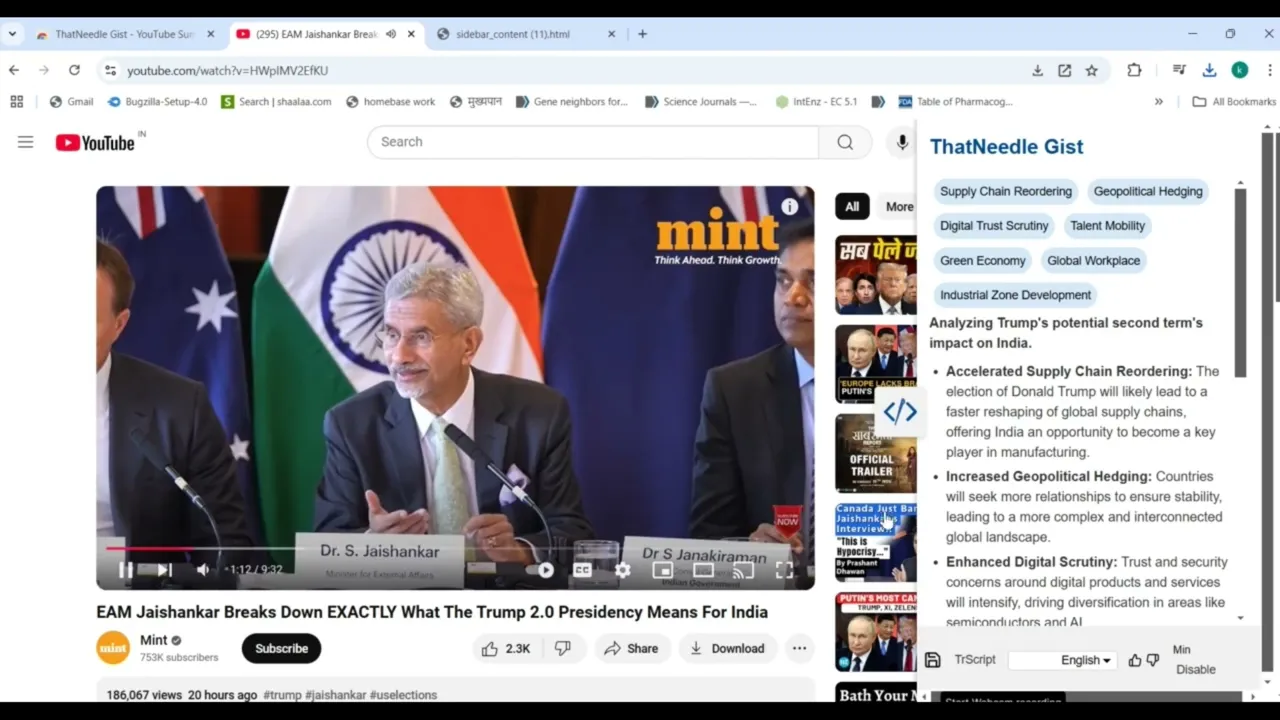This screenshot has width=1280, height=720.
Task: Subscribe to the Mint channel
Action: [281, 648]
